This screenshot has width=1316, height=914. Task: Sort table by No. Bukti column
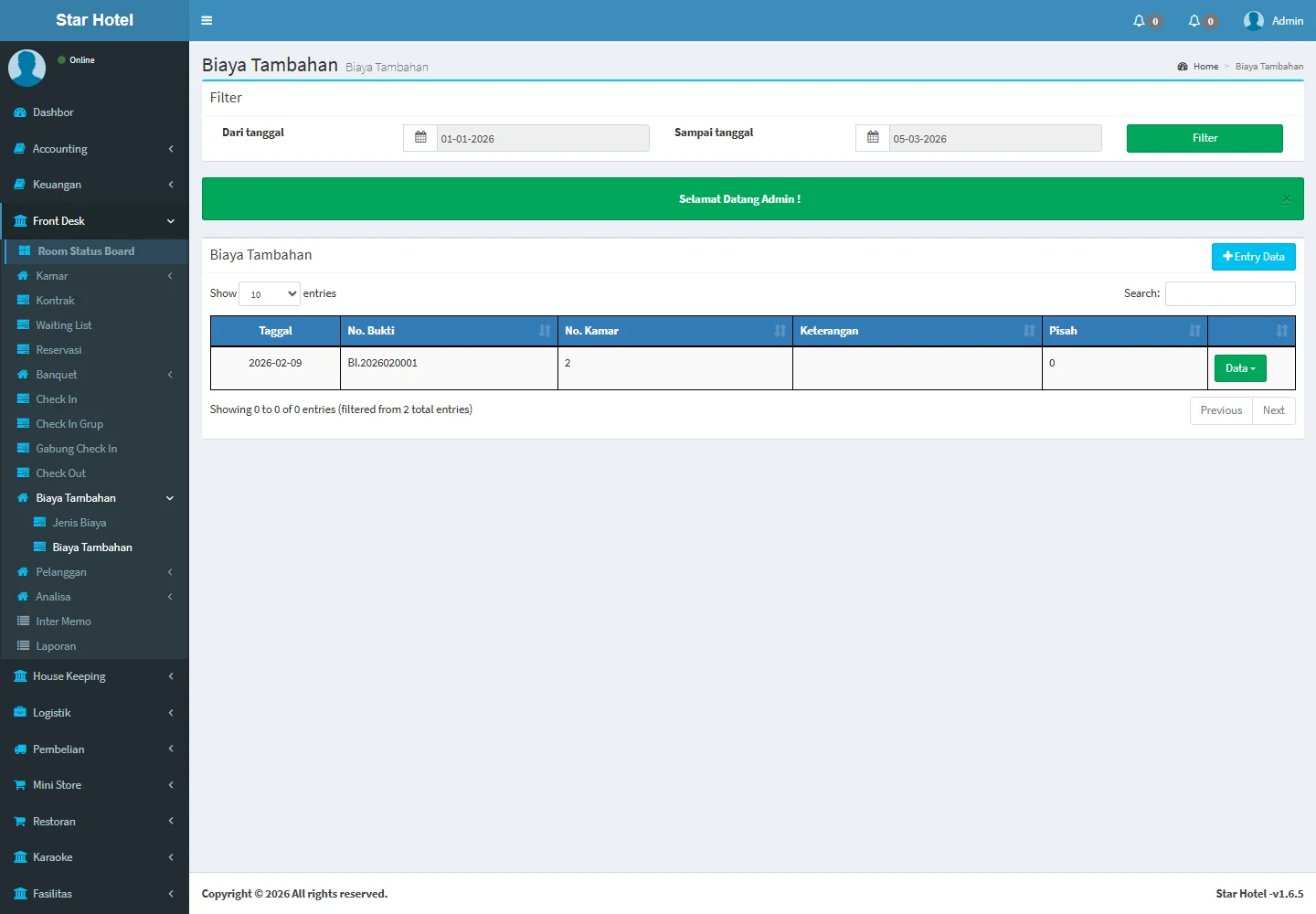pos(545,331)
